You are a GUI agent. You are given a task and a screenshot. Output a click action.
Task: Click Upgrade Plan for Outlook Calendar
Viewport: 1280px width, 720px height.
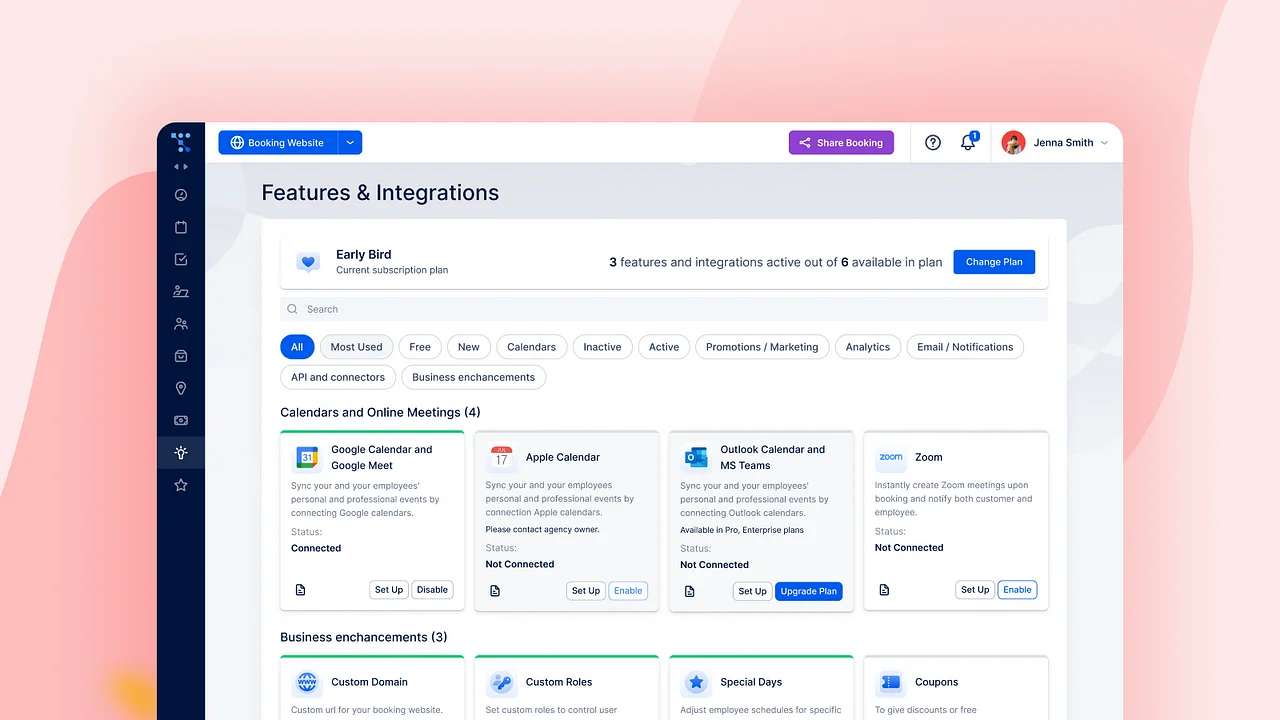tap(808, 591)
